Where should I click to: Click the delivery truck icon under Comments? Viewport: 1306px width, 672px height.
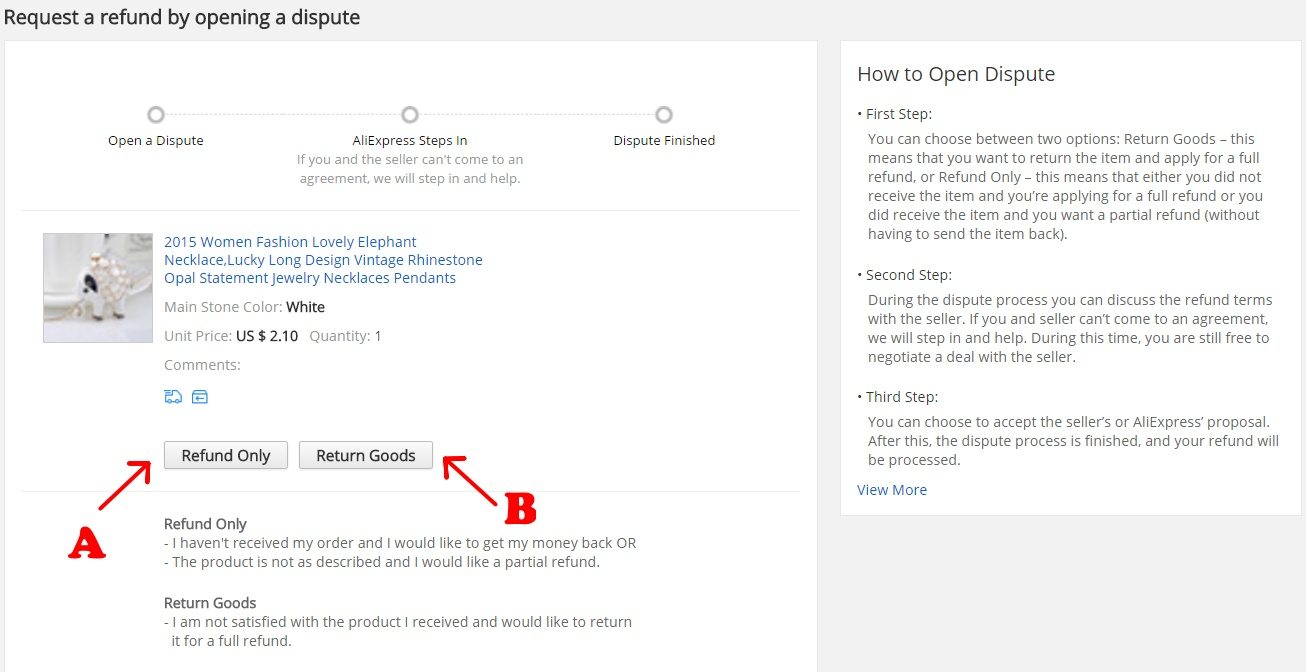tap(173, 397)
